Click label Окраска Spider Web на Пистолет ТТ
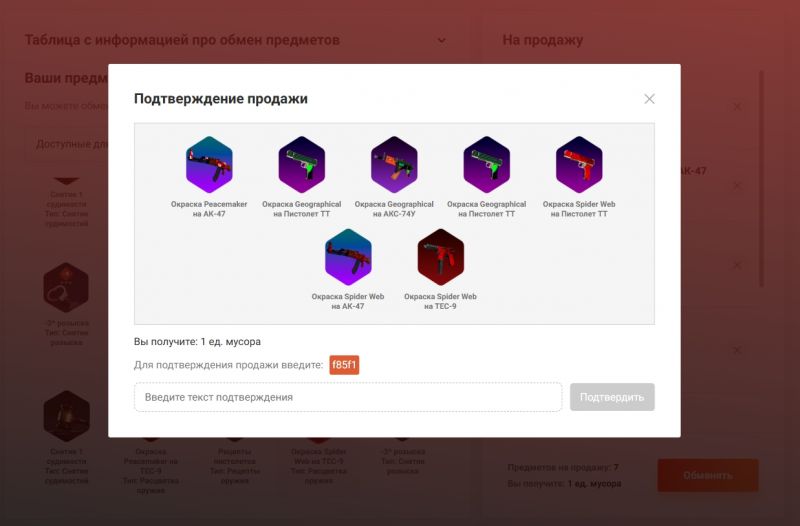Screen dimensions: 800x526 [579, 209]
